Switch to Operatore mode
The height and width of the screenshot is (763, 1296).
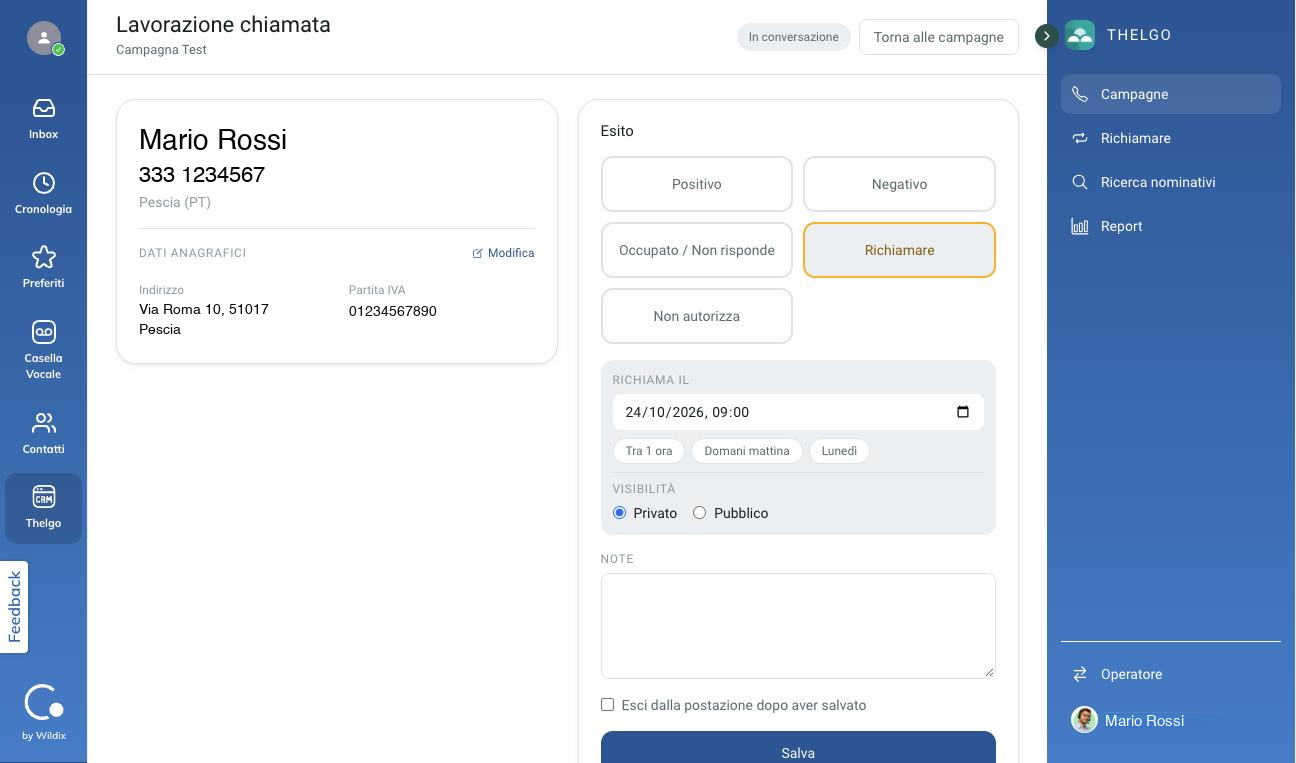[1170, 674]
